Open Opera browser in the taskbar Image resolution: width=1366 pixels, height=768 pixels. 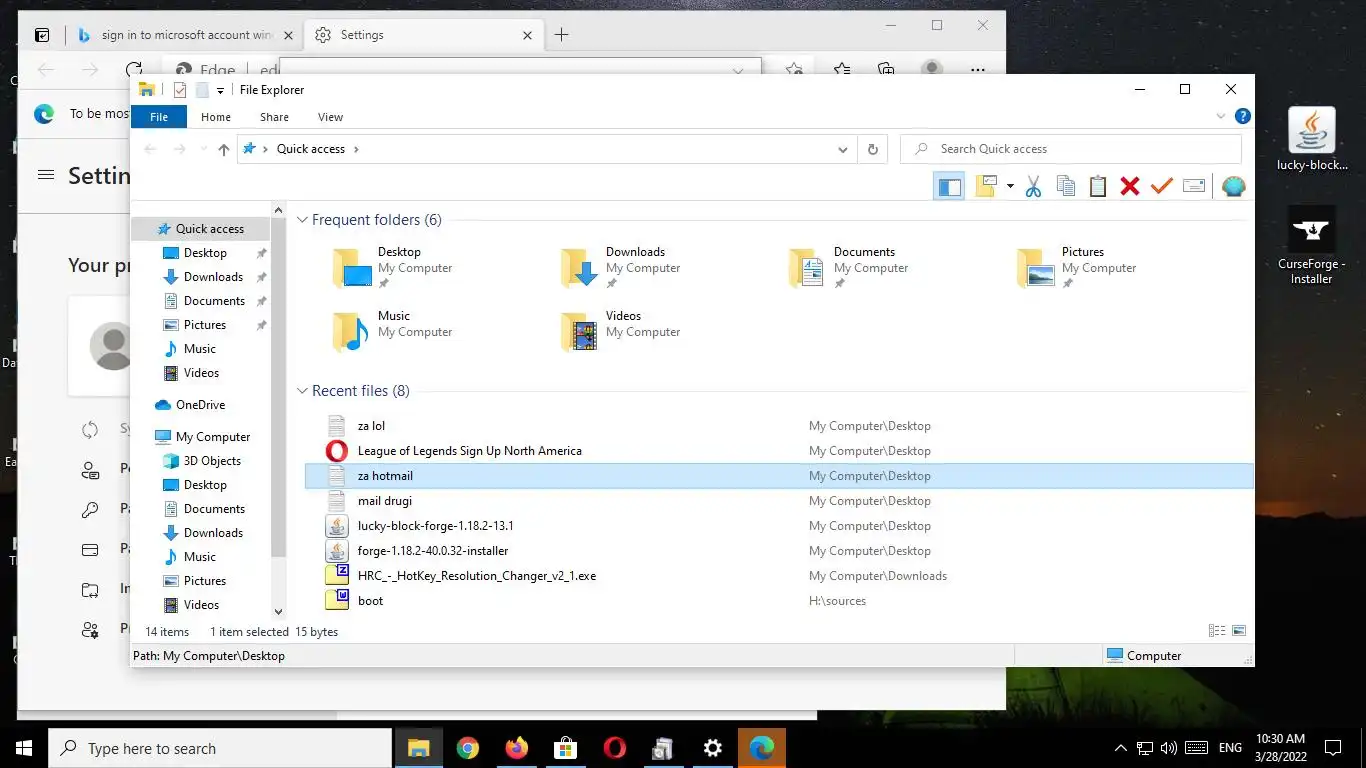pos(614,748)
